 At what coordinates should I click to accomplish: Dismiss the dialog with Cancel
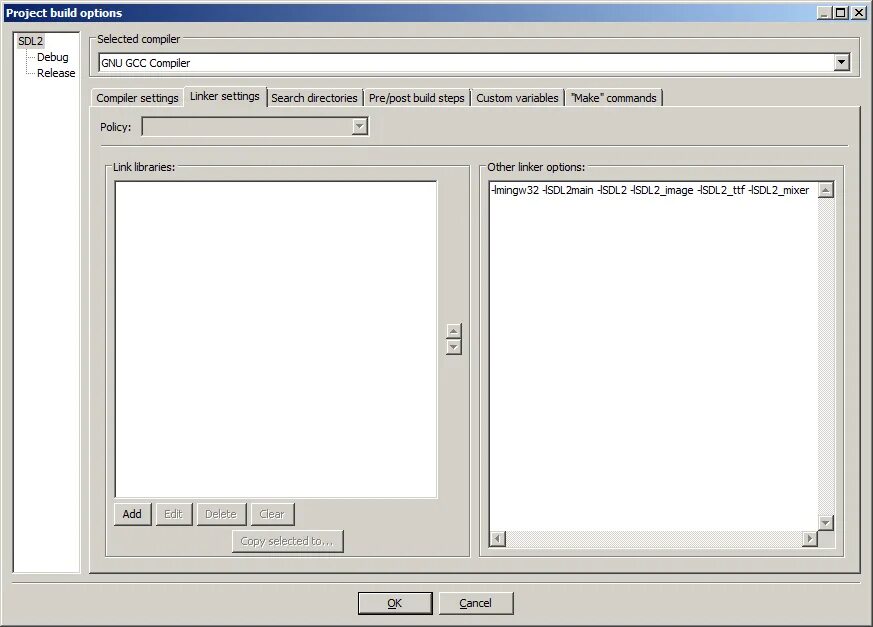(x=475, y=603)
